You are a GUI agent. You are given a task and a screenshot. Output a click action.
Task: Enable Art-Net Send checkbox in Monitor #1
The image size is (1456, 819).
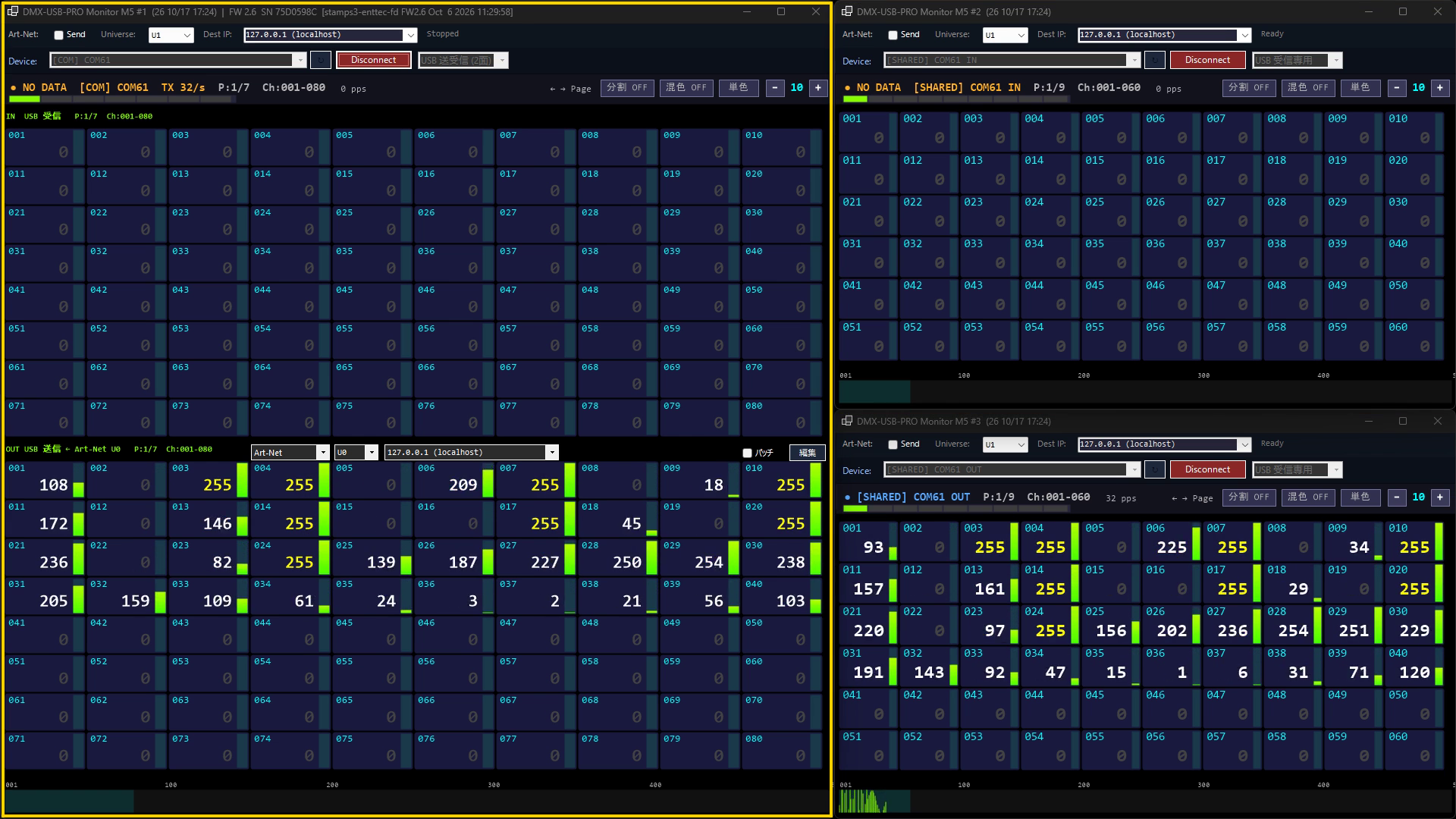point(58,35)
